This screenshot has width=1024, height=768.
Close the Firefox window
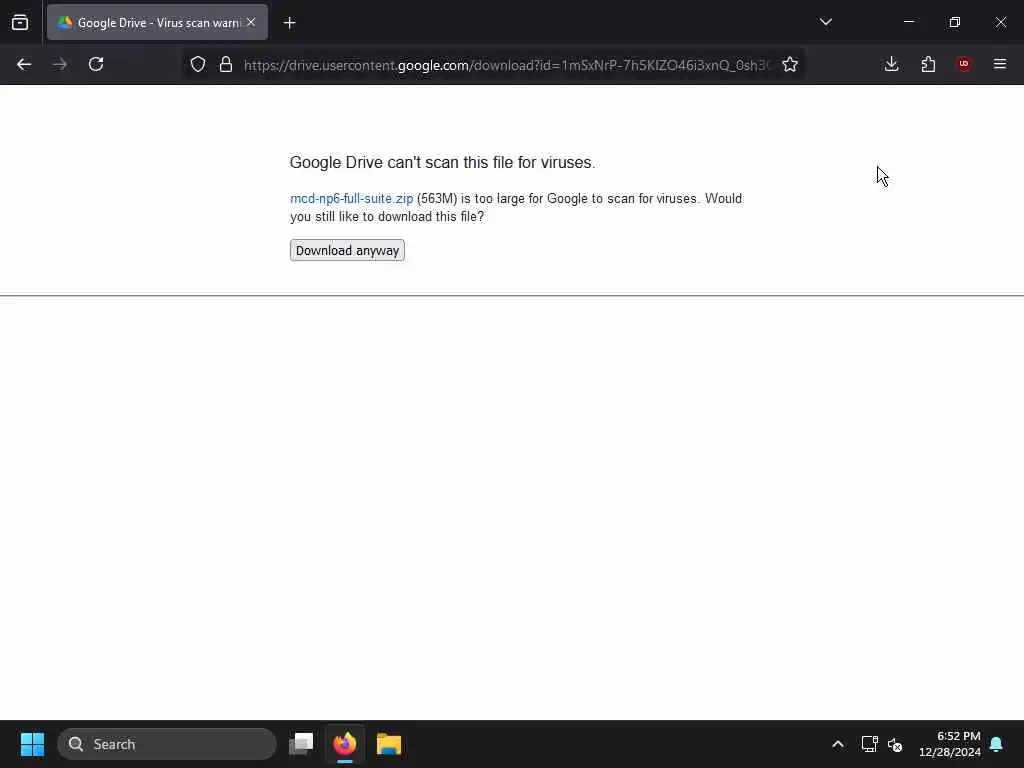1000,22
